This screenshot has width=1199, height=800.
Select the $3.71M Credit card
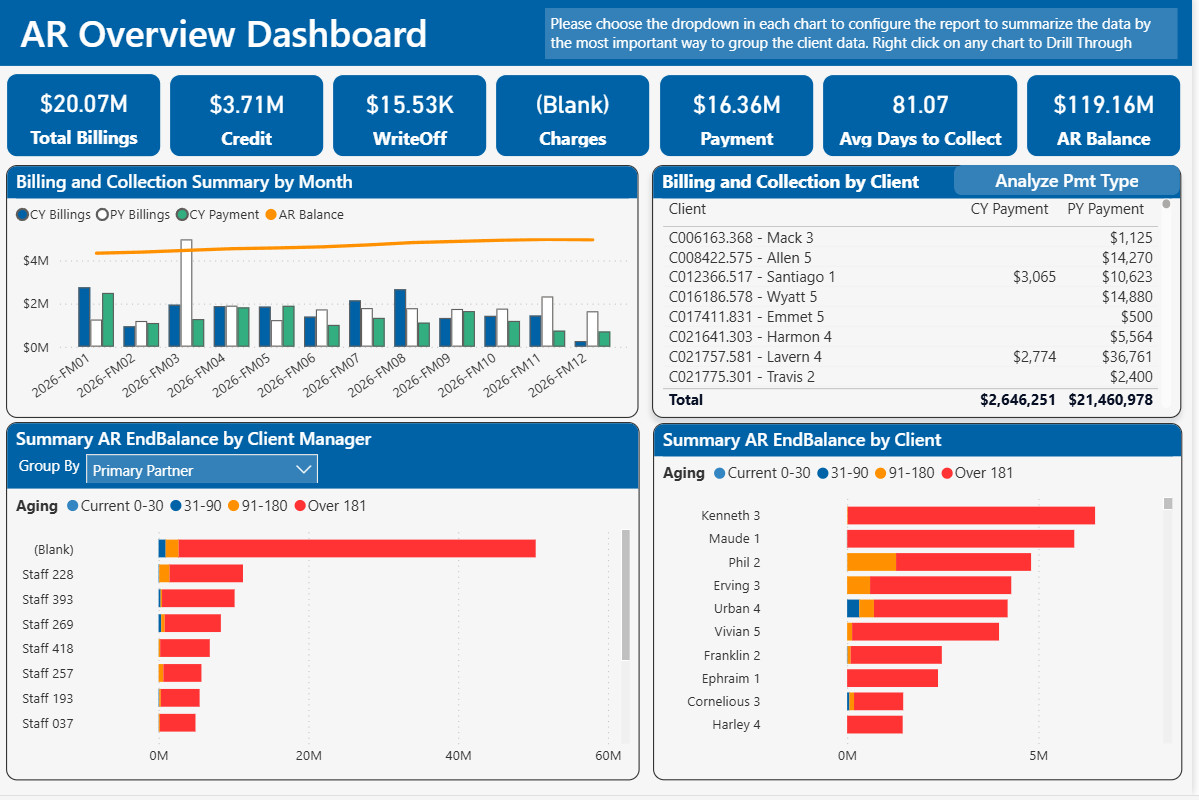pyautogui.click(x=246, y=115)
